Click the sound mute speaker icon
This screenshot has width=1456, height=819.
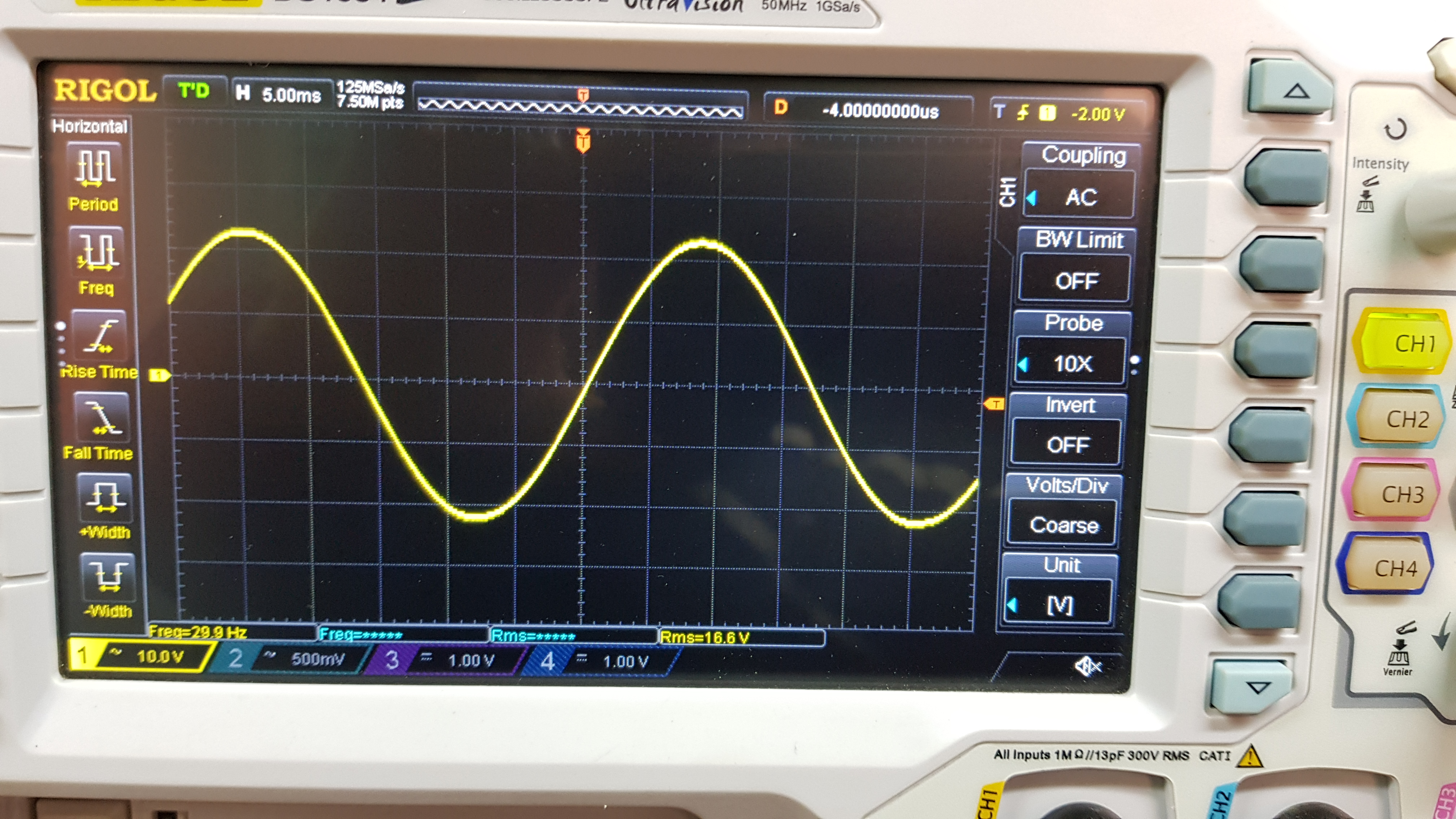[1087, 667]
